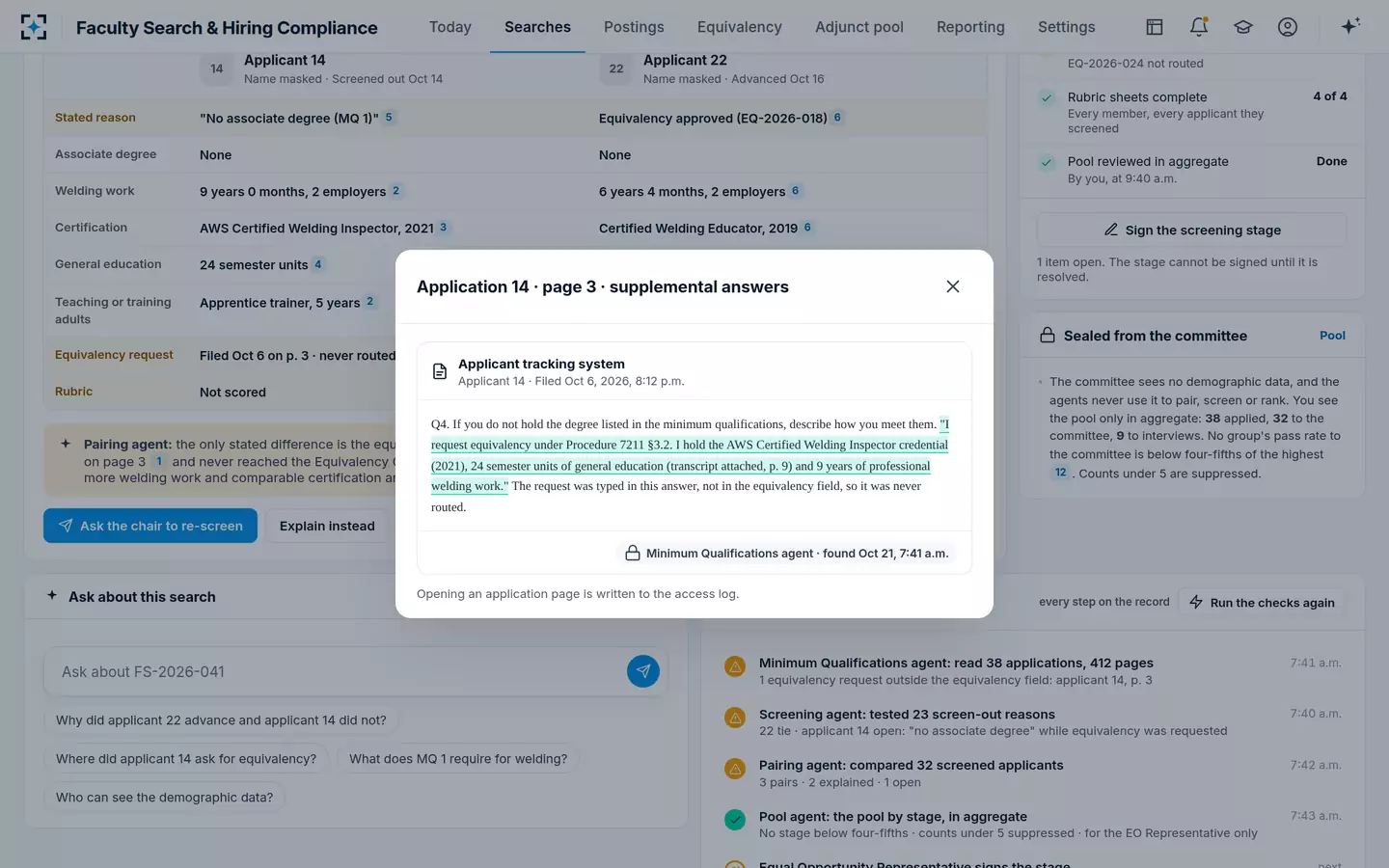Click green check icon for Pool agent entry
The height and width of the screenshot is (868, 1389).
(x=735, y=820)
